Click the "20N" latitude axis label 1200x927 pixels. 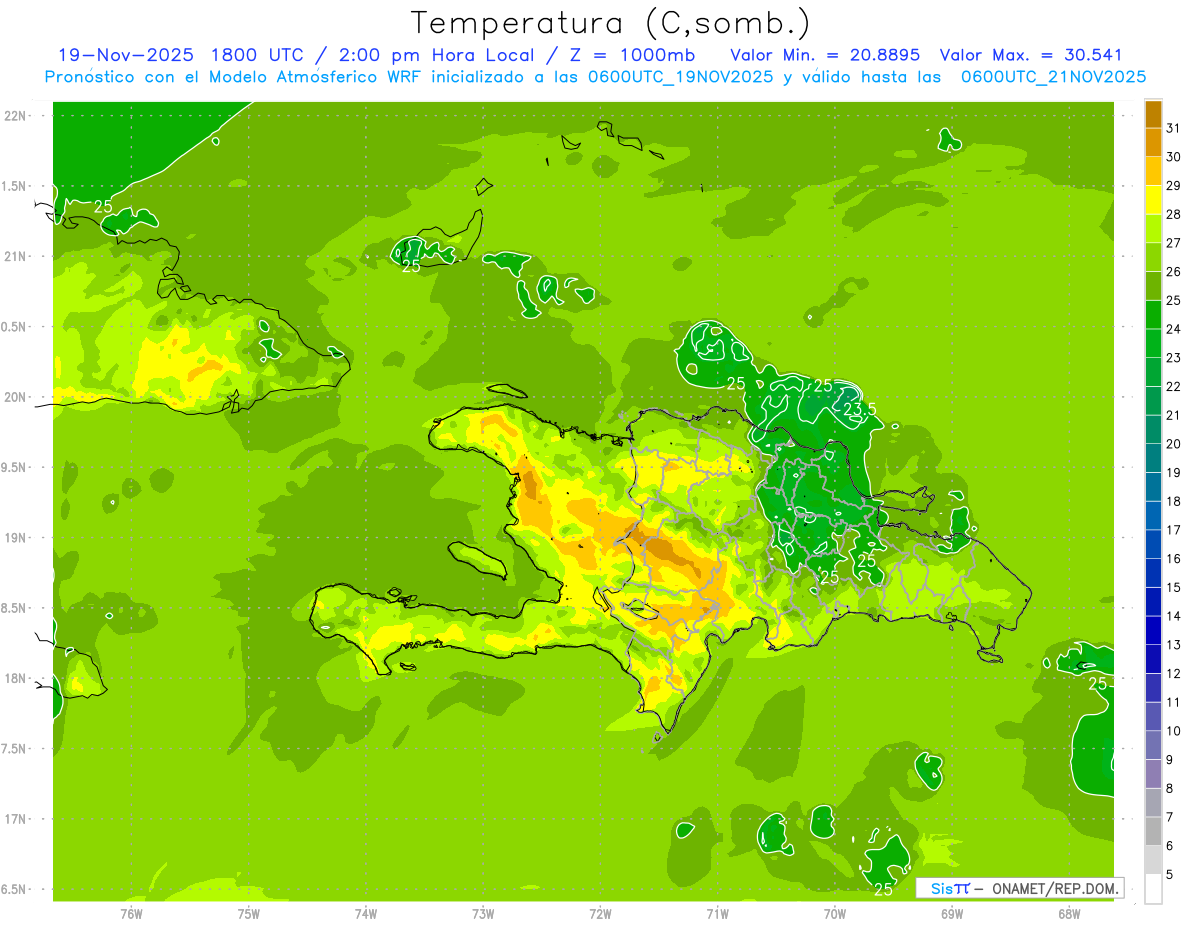14,398
